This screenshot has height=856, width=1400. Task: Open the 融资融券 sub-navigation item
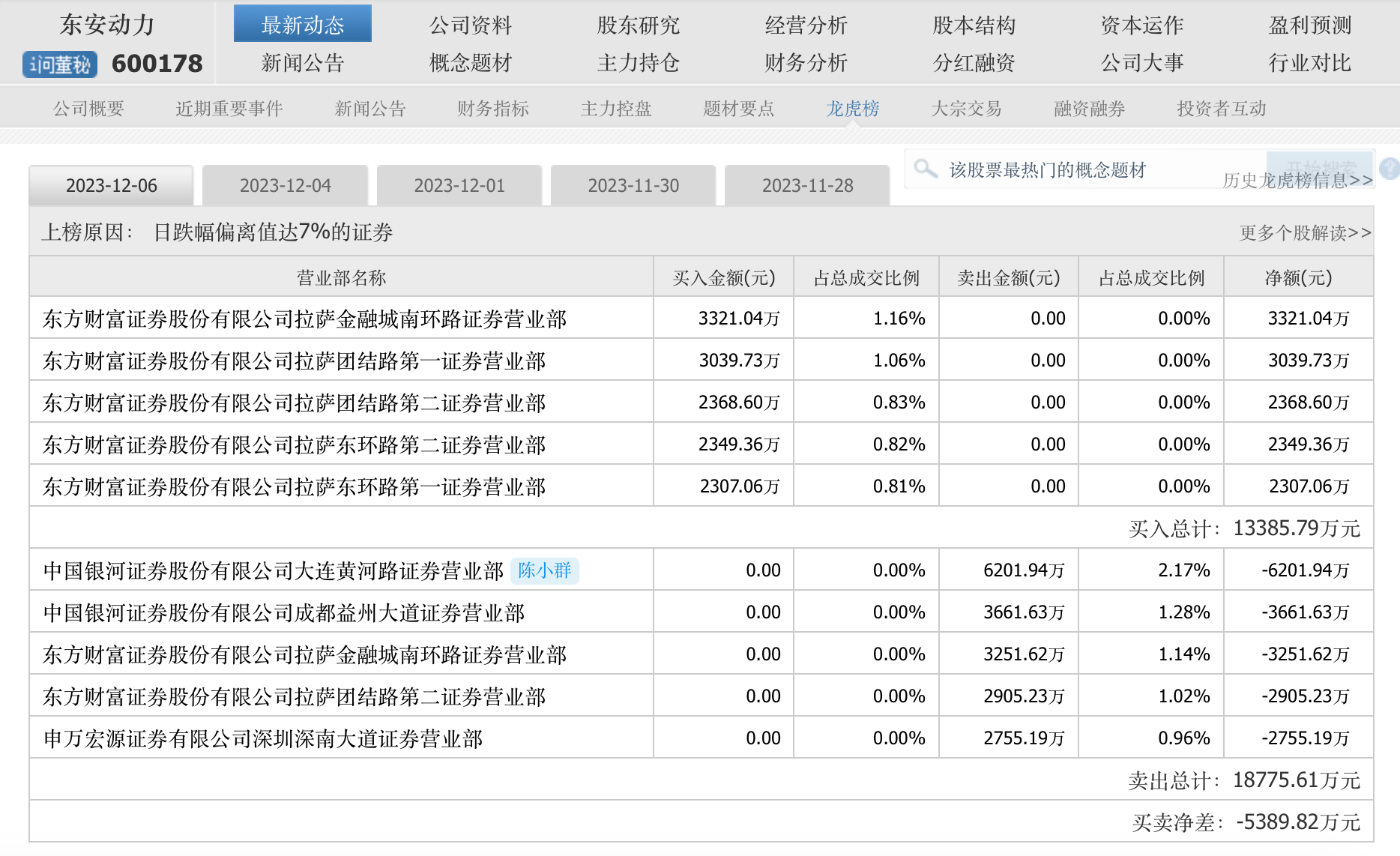(1089, 109)
